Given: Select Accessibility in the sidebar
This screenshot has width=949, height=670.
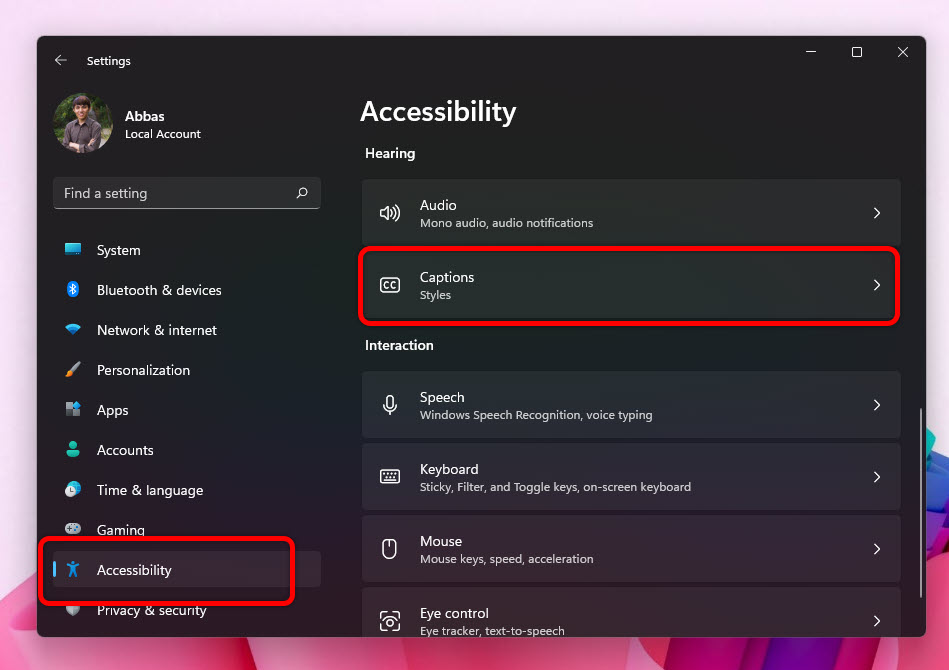Looking at the screenshot, I should (x=186, y=570).
